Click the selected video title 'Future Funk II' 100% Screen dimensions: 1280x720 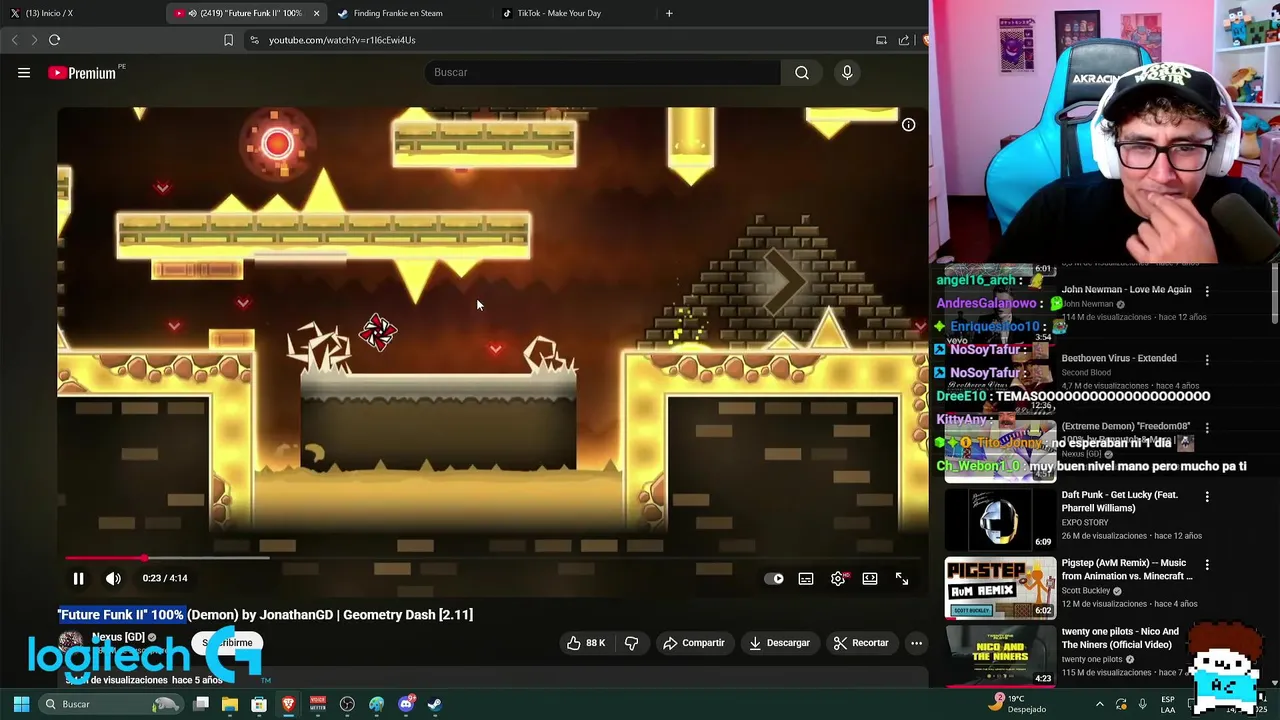[121, 615]
